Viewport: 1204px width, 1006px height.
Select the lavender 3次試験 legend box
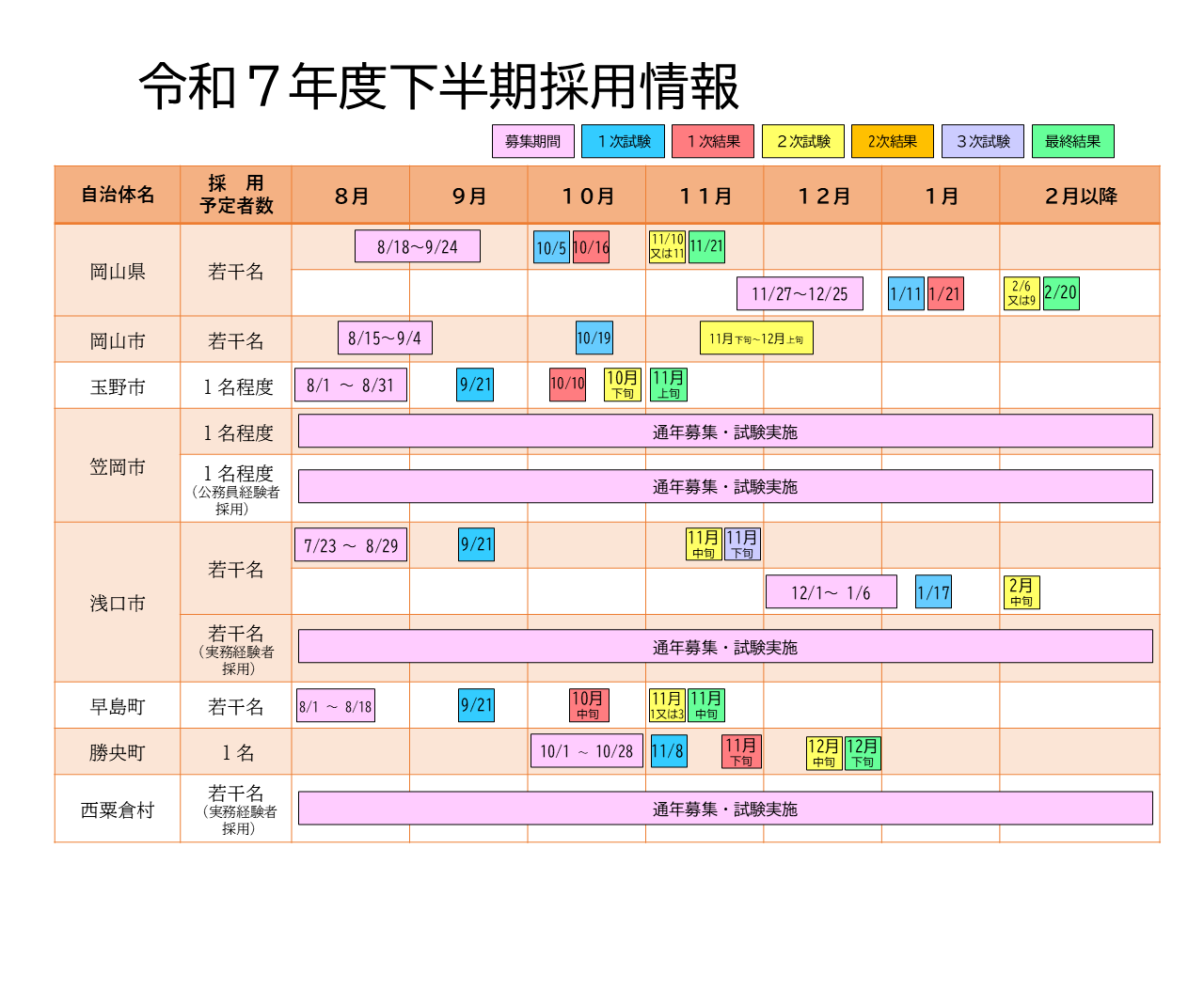tap(982, 142)
